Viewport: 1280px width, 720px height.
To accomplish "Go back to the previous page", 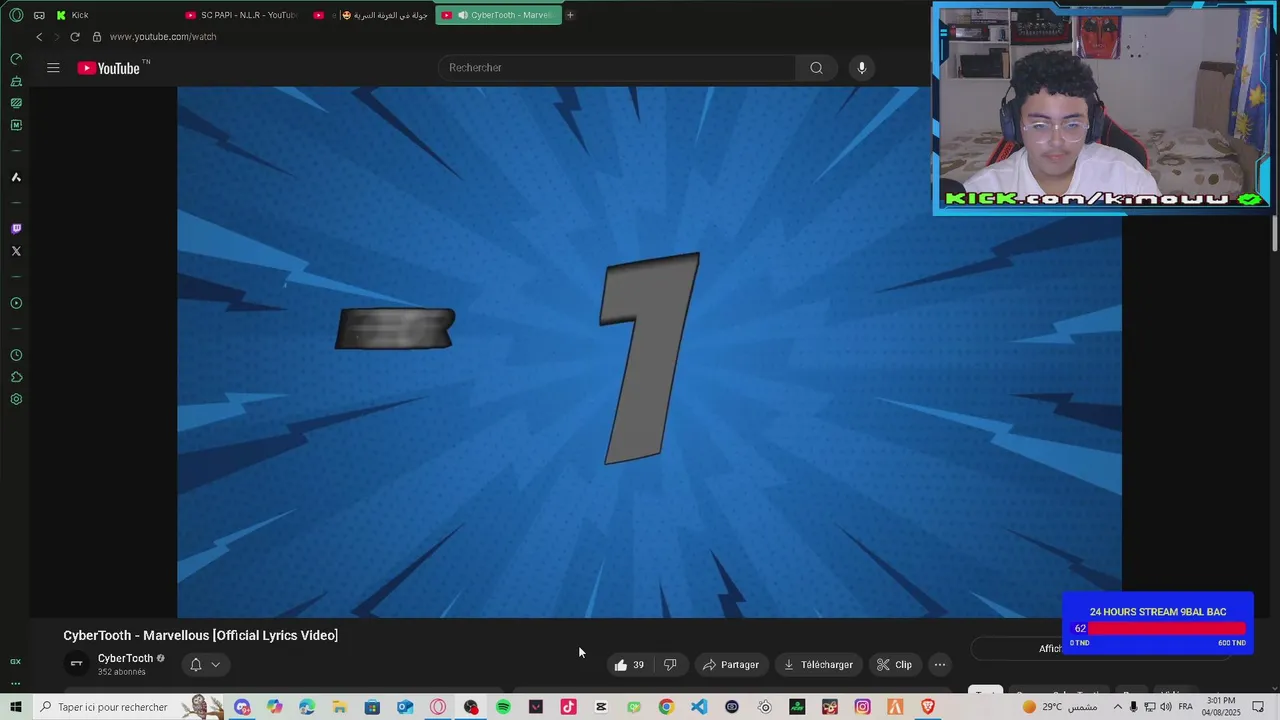I will [x=39, y=37].
